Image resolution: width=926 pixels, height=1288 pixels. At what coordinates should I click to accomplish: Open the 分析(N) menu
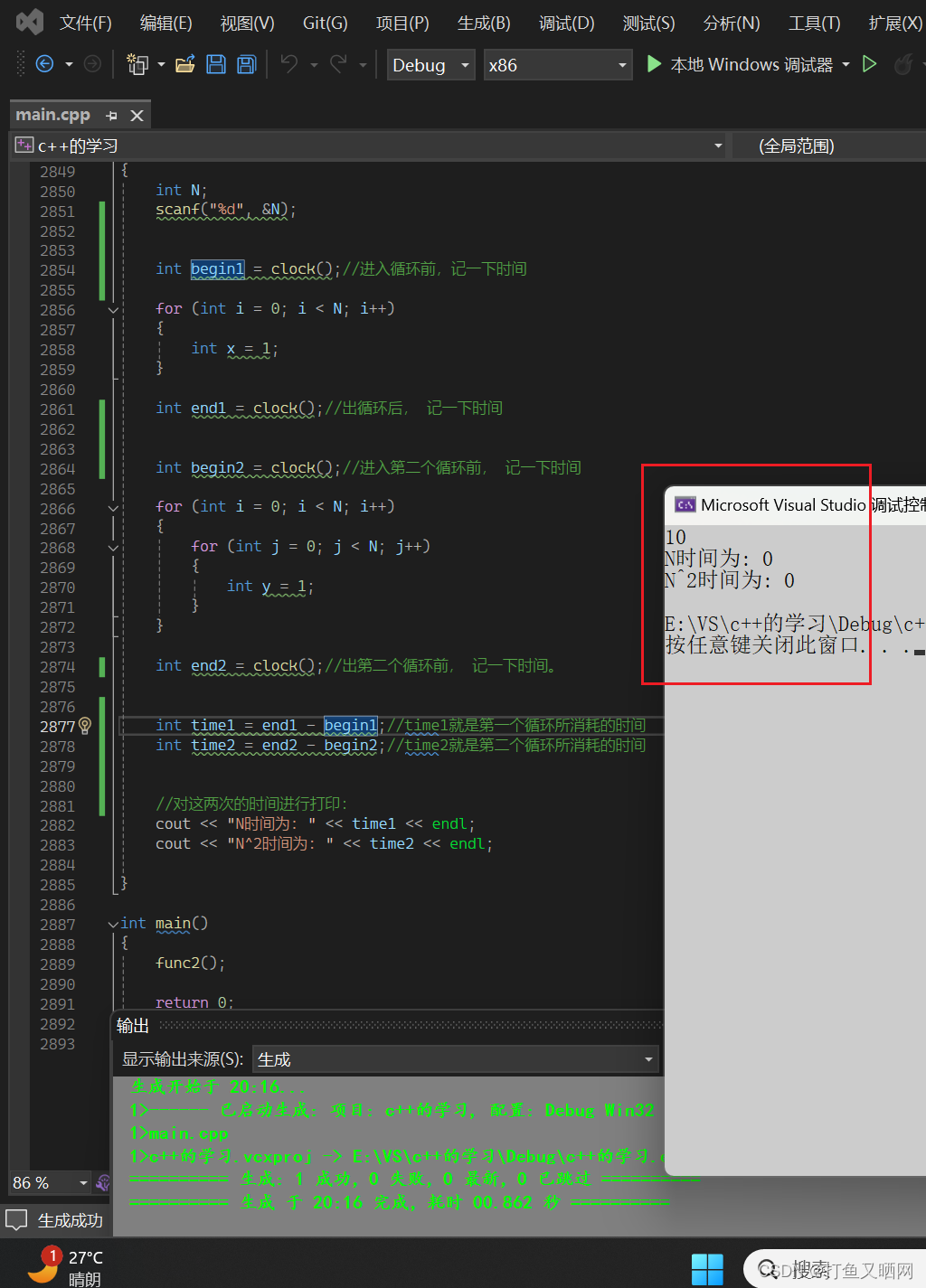point(732,23)
